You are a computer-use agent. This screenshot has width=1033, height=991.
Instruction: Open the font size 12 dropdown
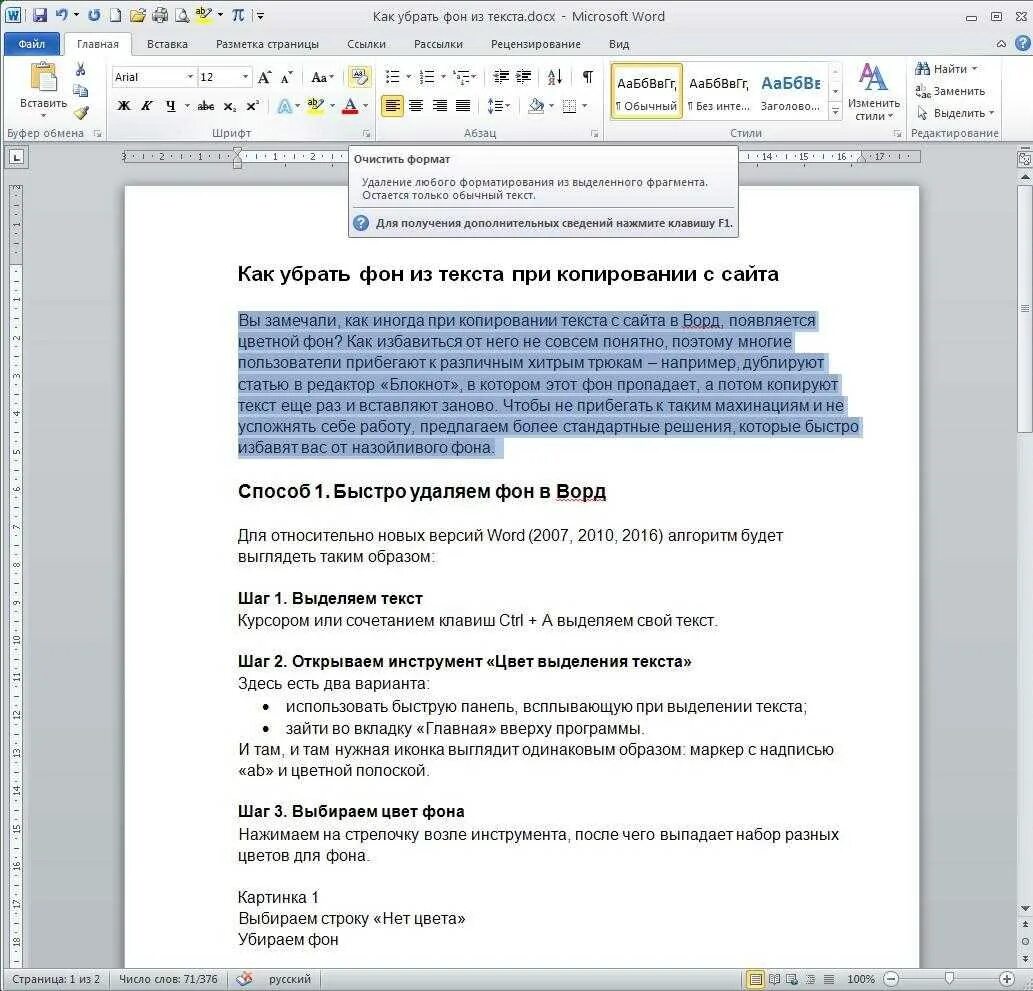click(245, 77)
